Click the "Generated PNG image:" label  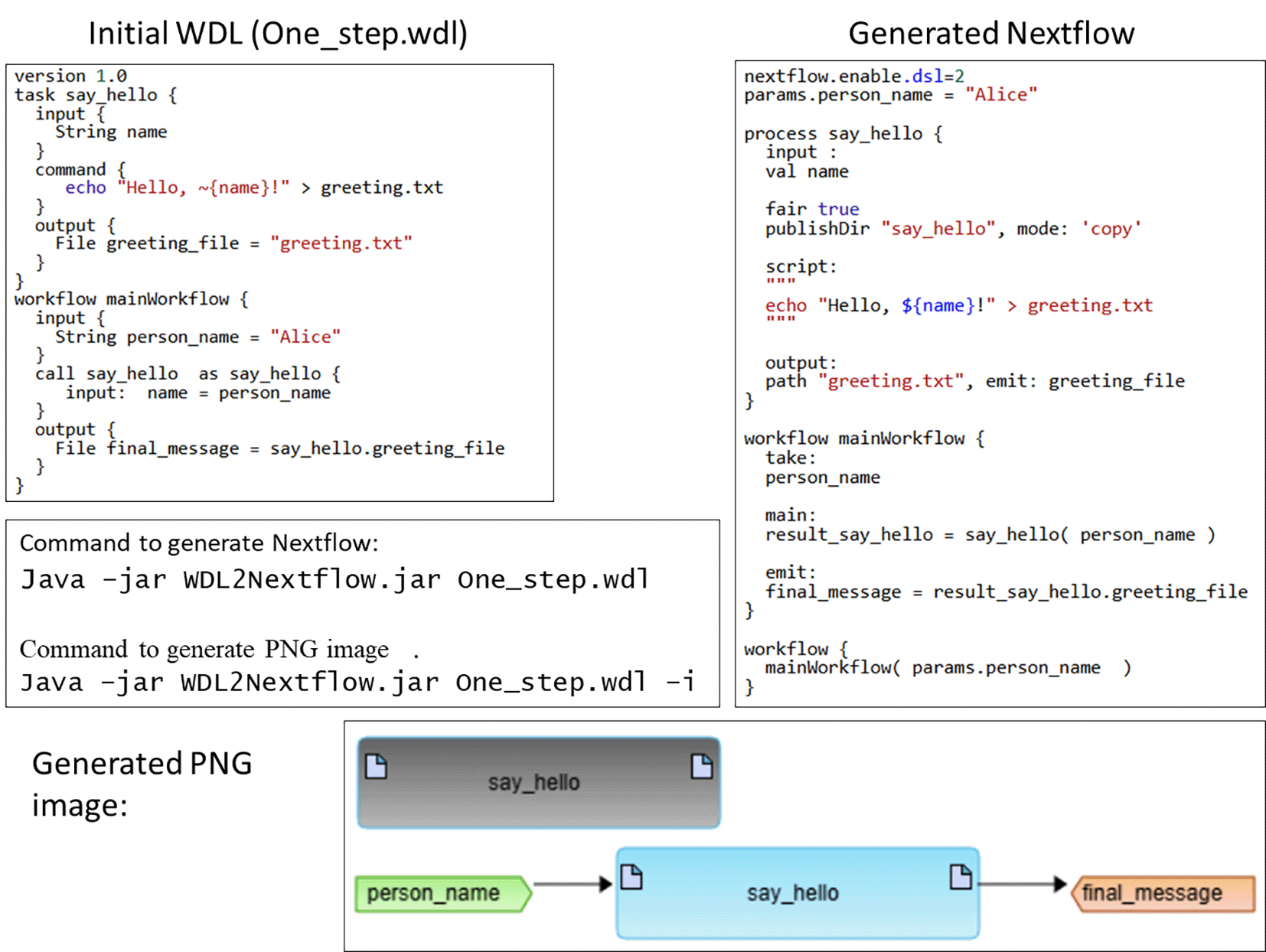[142, 784]
